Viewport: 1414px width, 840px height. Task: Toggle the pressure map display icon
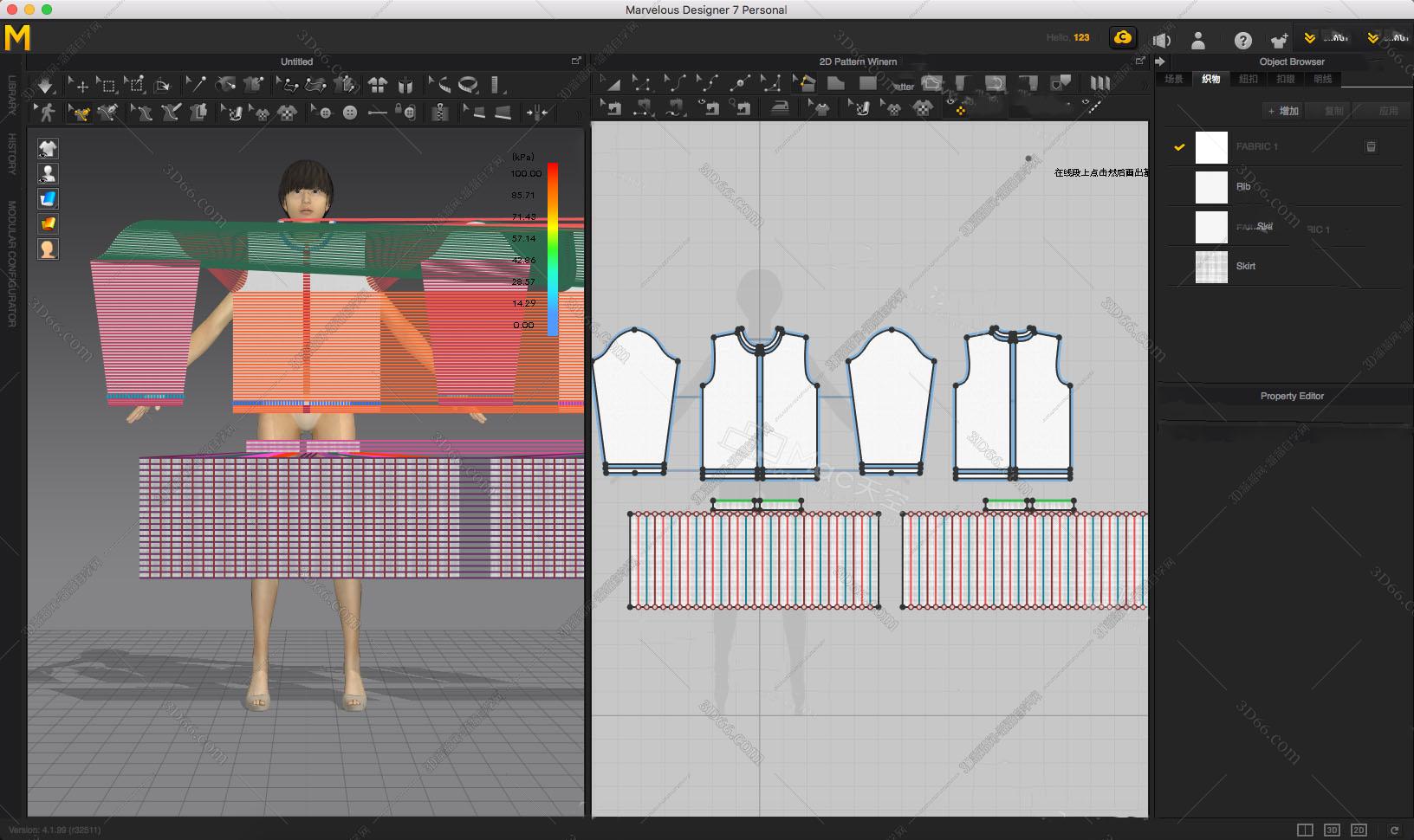tap(48, 223)
